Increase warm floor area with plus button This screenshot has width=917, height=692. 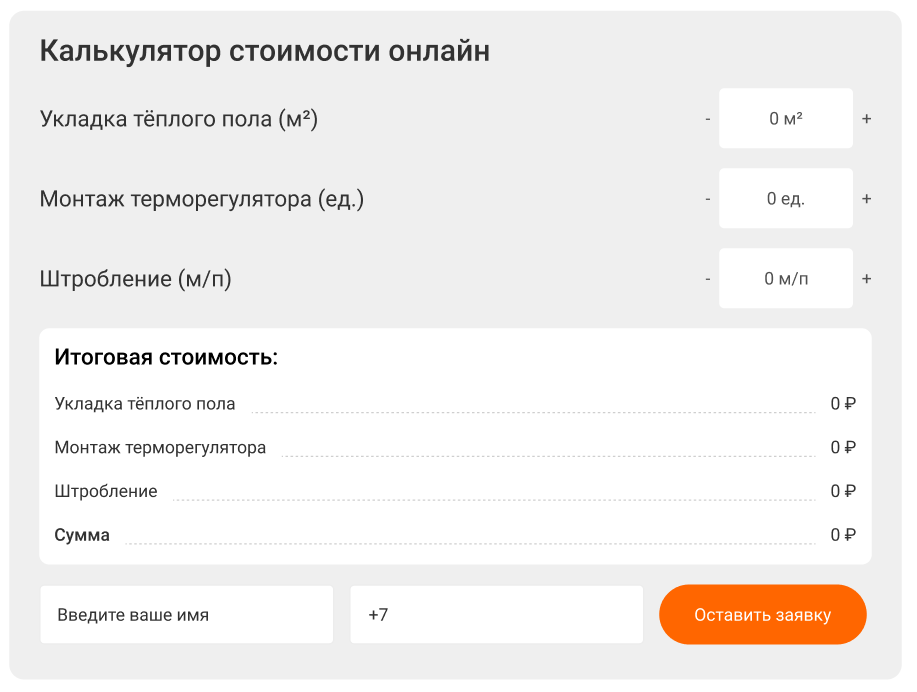click(x=866, y=119)
